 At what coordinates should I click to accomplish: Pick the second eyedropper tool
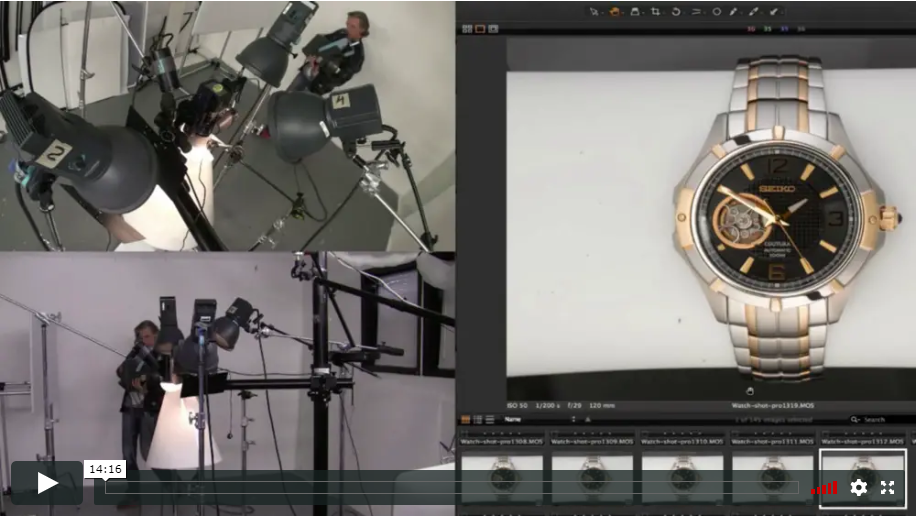(754, 12)
